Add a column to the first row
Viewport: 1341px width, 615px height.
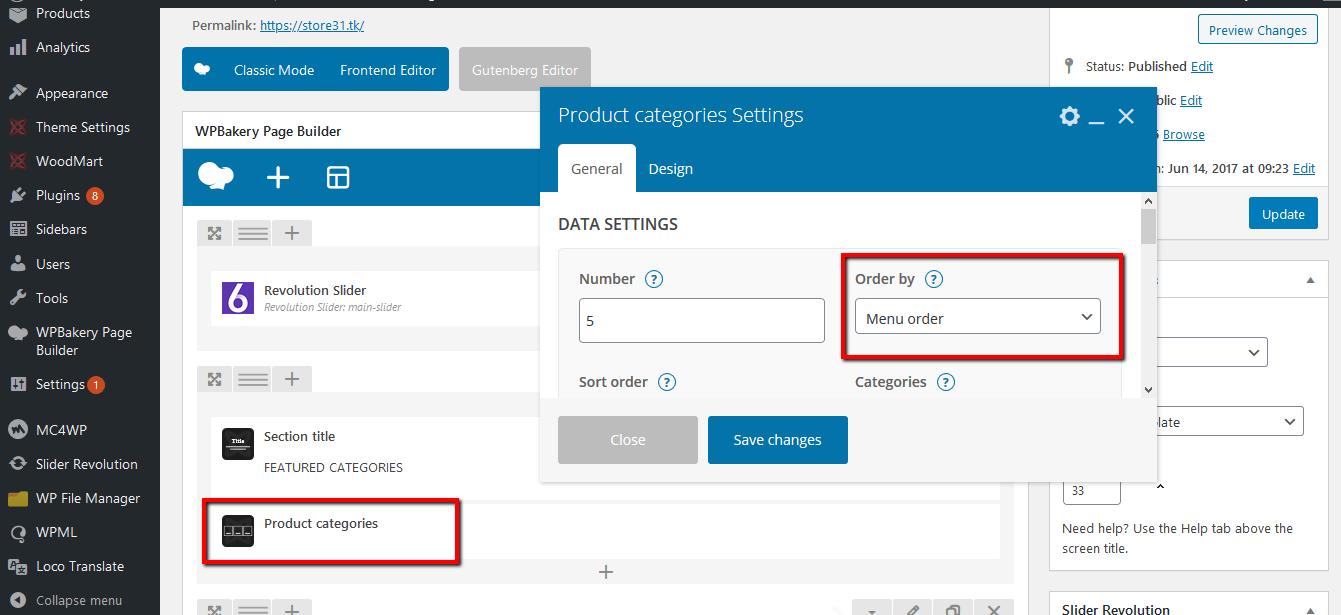coord(292,233)
